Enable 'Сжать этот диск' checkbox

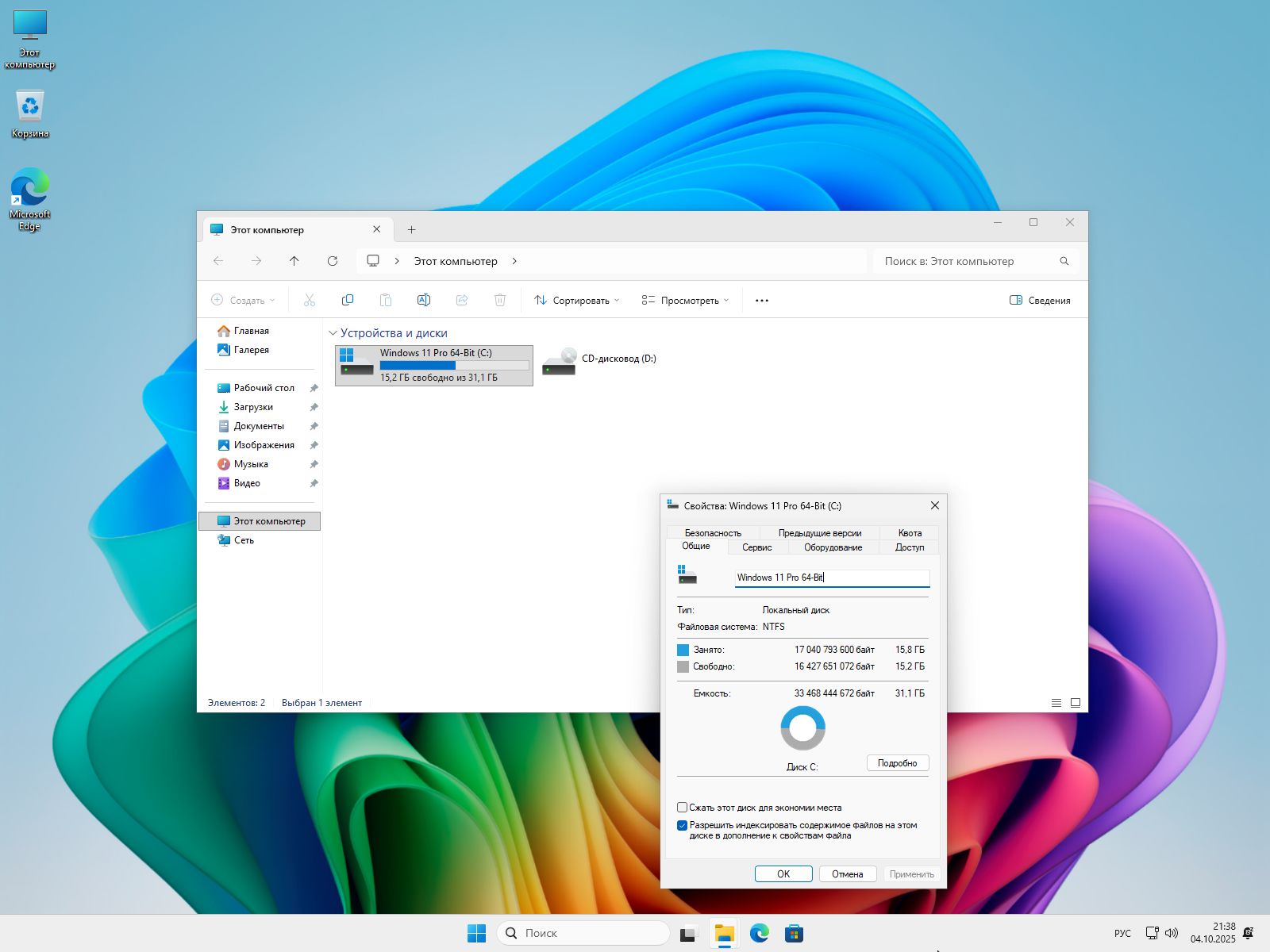(x=682, y=808)
